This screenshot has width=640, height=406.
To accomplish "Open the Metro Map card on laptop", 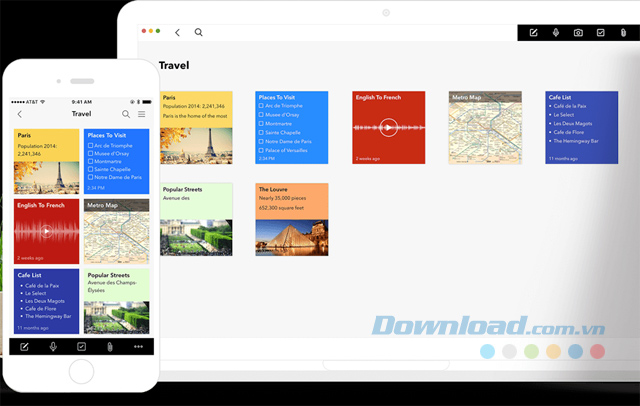I will (485, 127).
